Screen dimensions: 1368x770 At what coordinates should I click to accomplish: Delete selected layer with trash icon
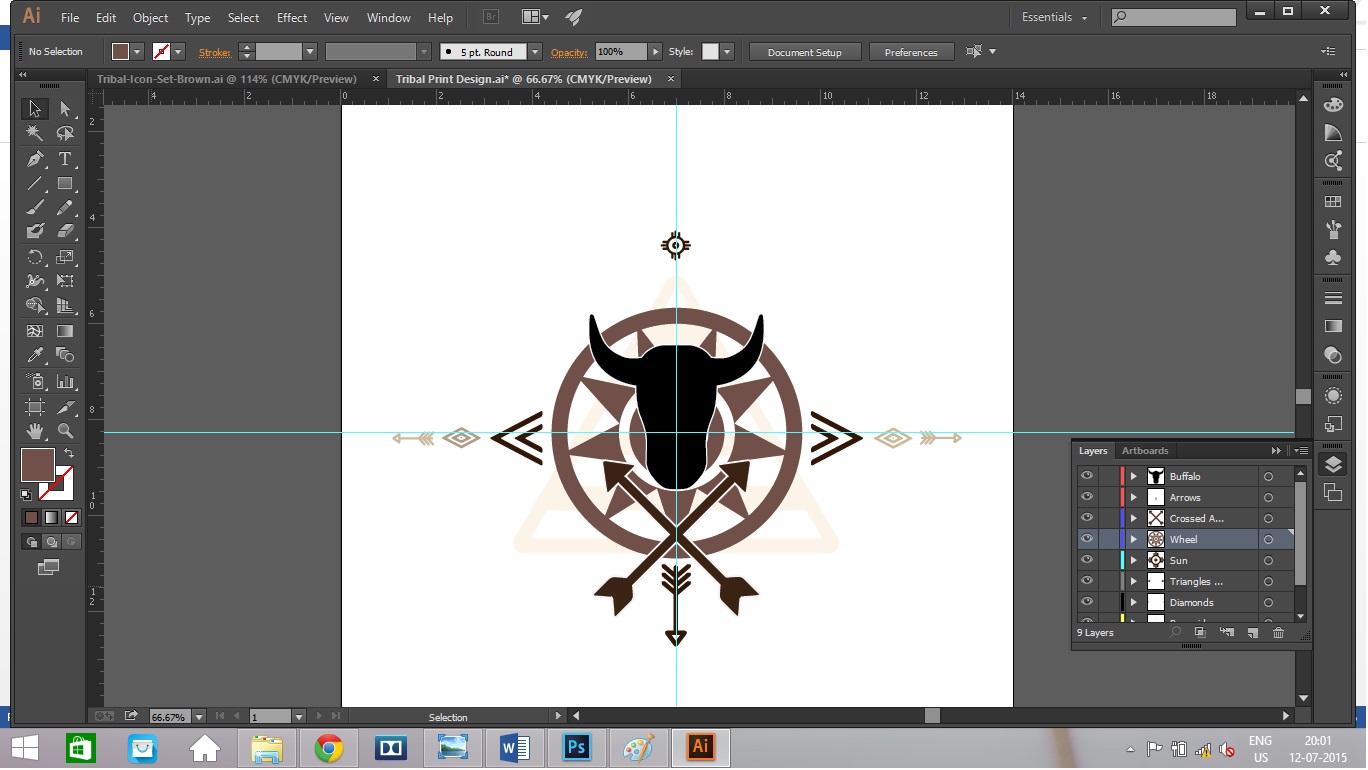1278,633
